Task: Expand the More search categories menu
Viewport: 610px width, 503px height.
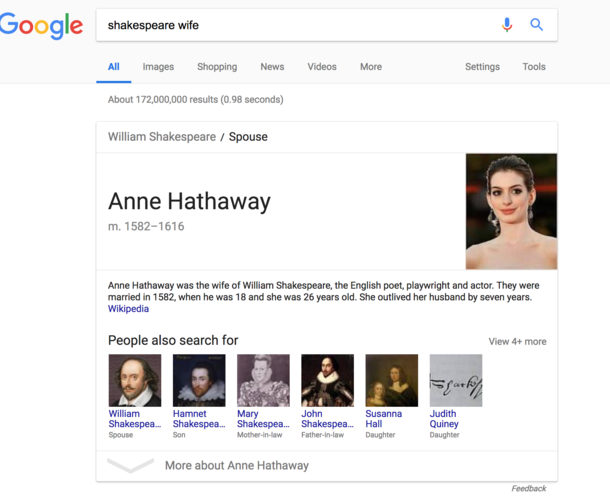Action: (371, 67)
